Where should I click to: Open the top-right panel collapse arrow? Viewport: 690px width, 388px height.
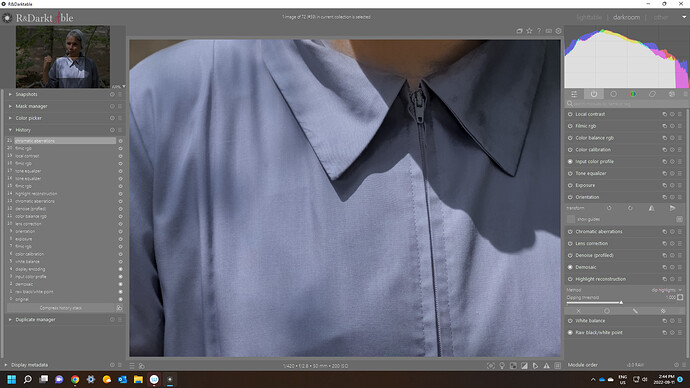(684, 17)
